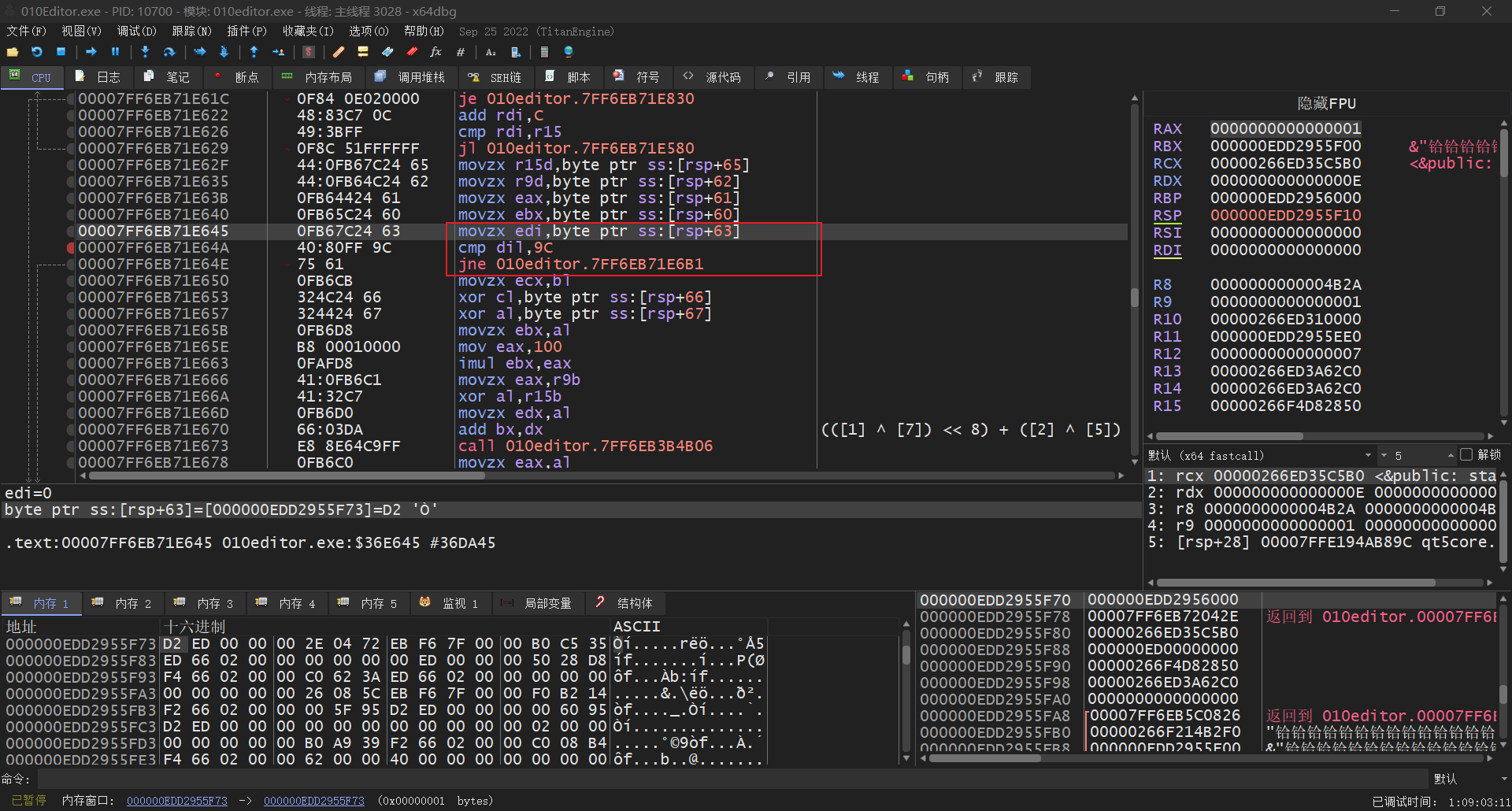
Task: Click the first 000000EDD2955F73 status bar link
Action: pyautogui.click(x=176, y=801)
